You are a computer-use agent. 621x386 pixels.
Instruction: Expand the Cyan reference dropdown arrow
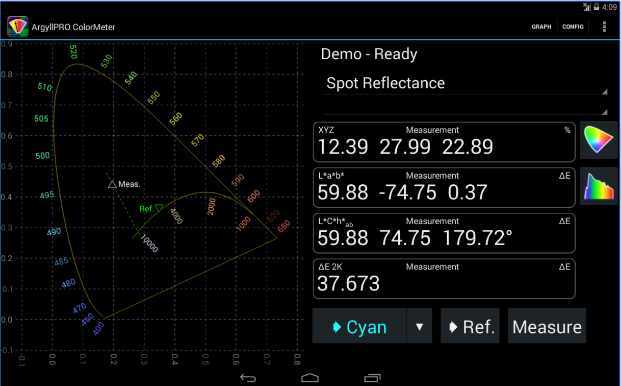click(419, 326)
